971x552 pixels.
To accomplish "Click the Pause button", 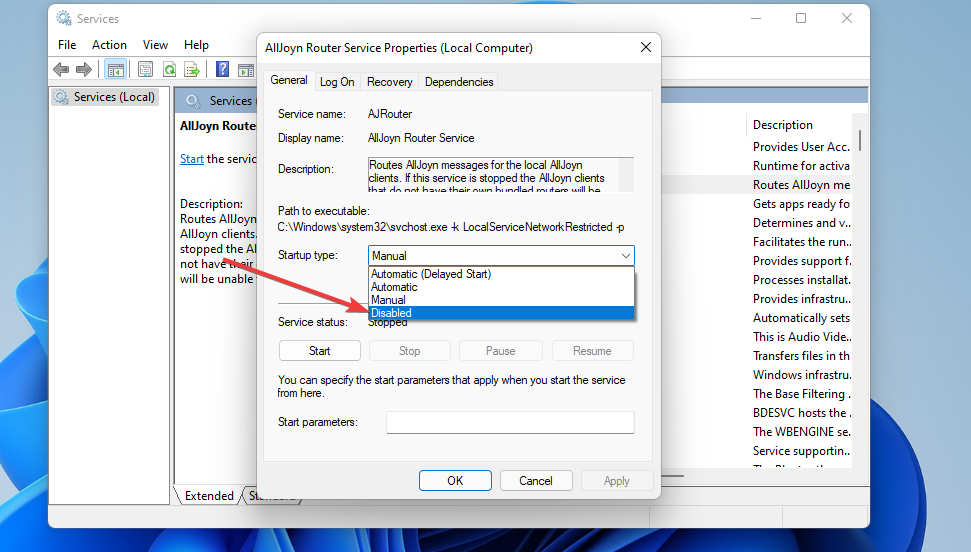I will pos(500,351).
